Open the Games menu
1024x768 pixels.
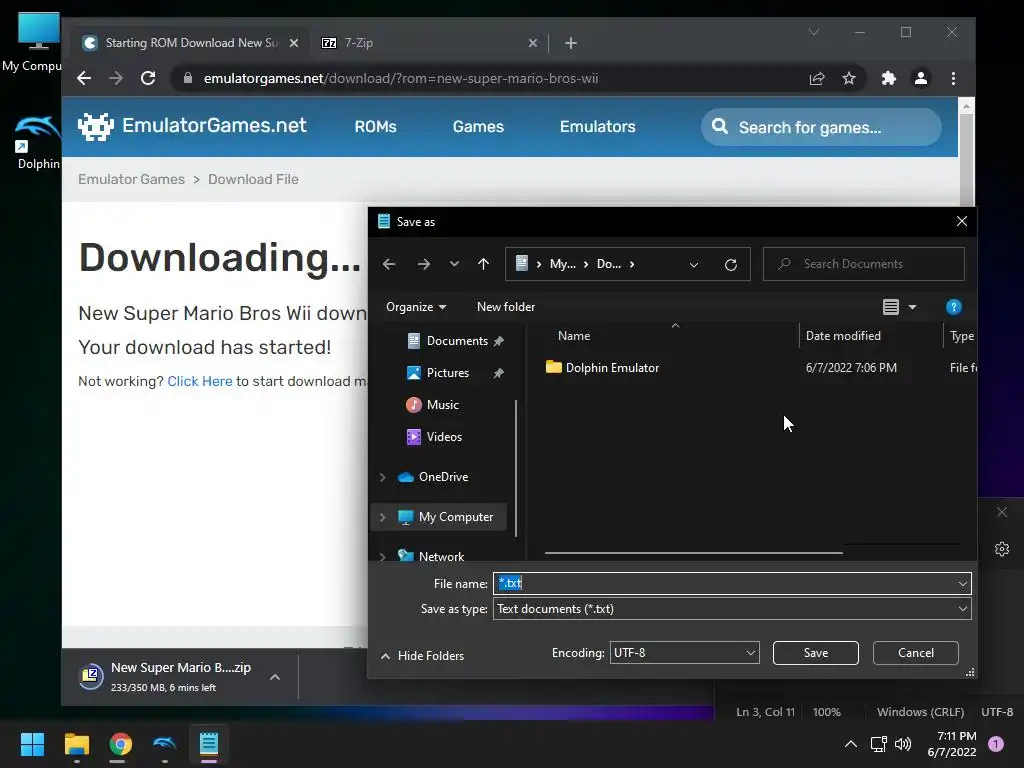pos(478,127)
